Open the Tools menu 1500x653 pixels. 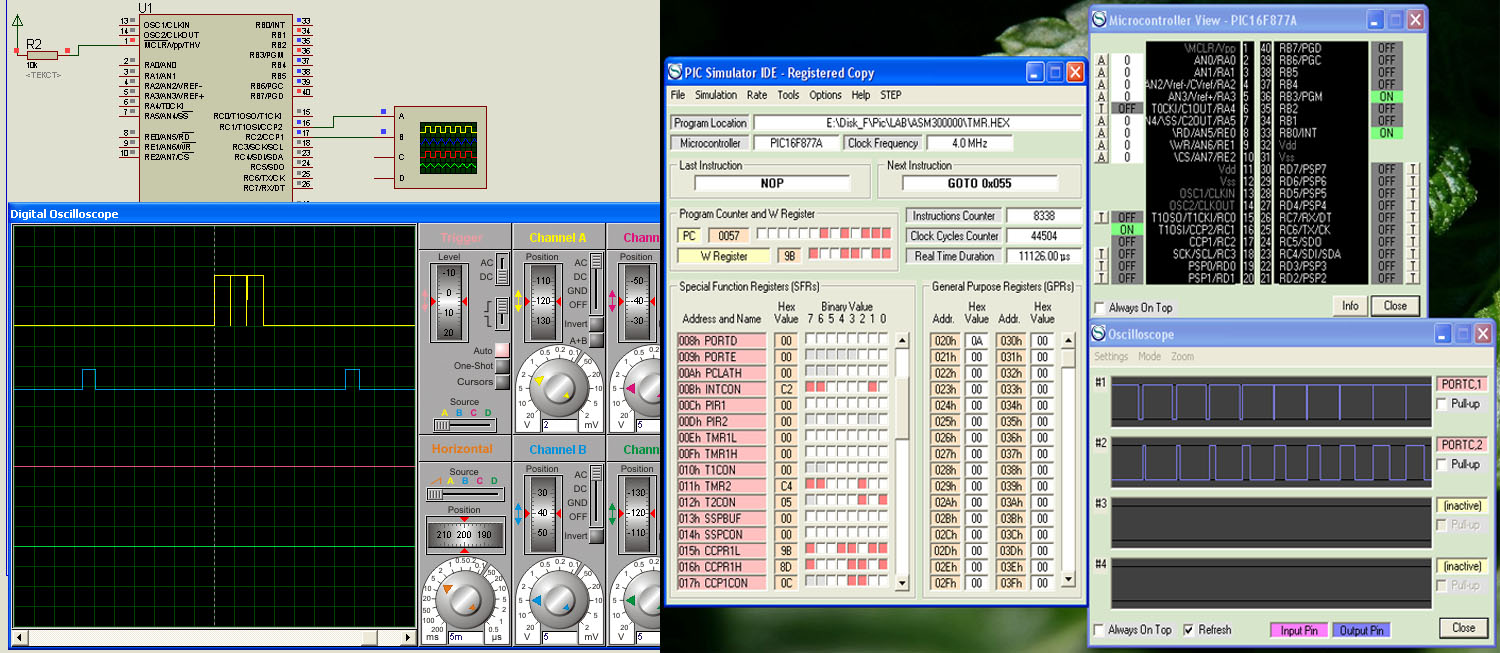(788, 95)
